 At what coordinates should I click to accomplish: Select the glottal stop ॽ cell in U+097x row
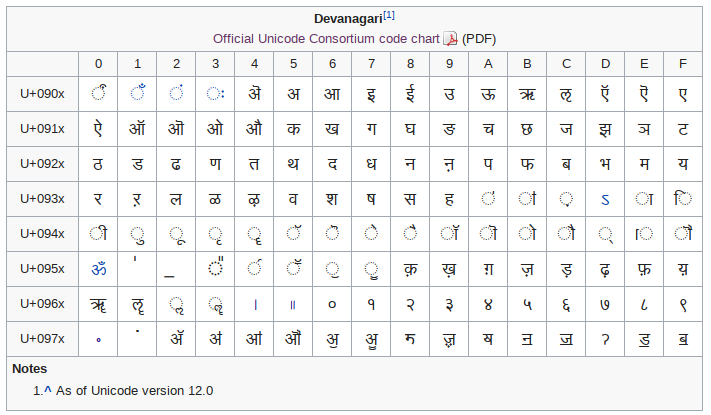[605, 338]
